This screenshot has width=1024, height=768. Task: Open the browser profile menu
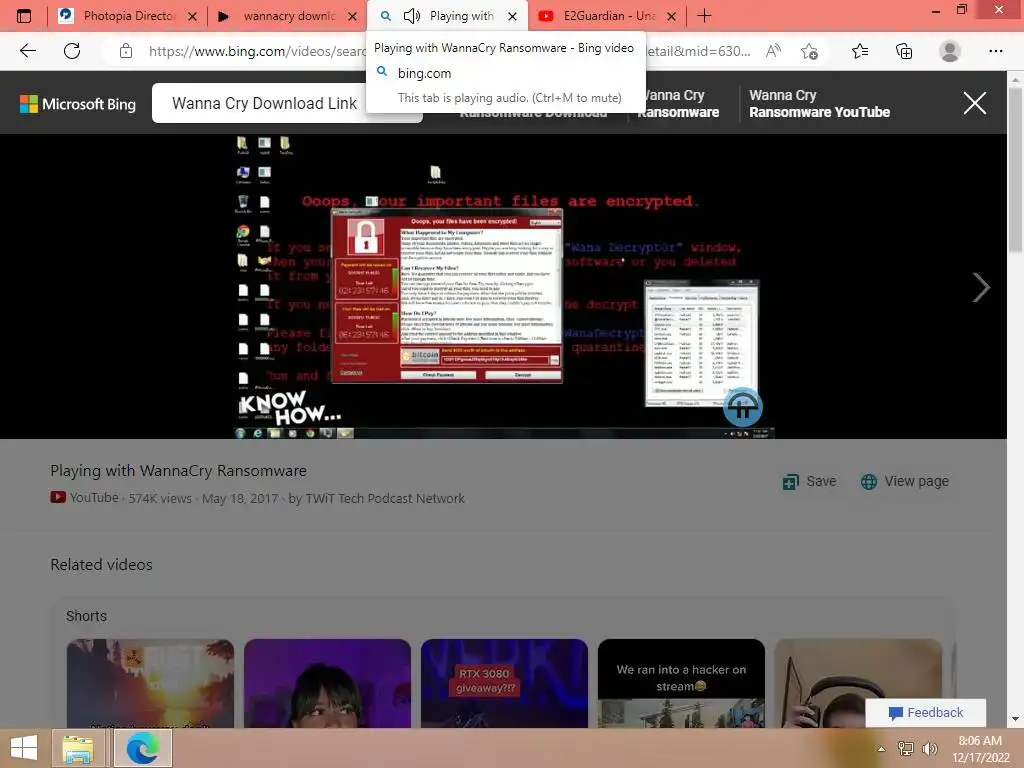[950, 51]
